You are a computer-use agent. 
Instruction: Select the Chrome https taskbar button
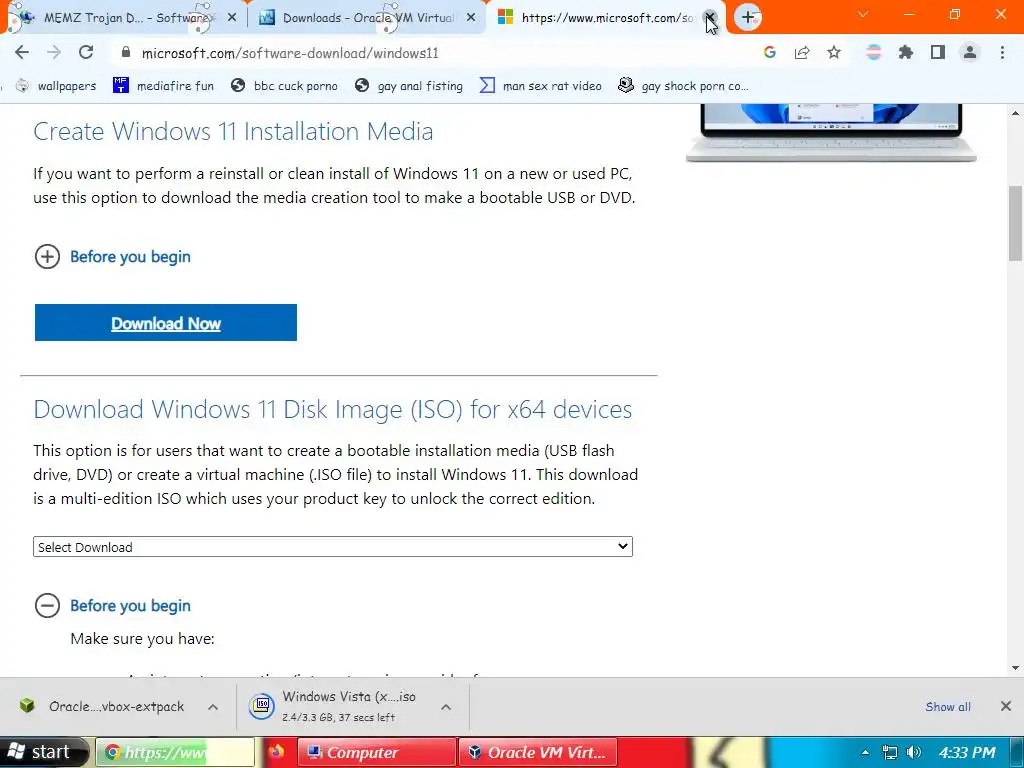point(175,752)
